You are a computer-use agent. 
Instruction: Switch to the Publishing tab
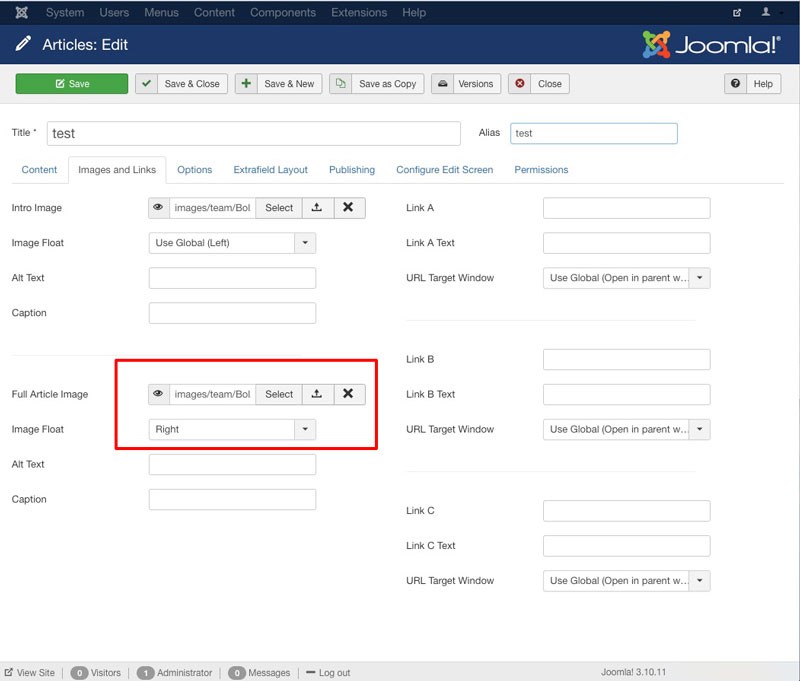[x=352, y=170]
